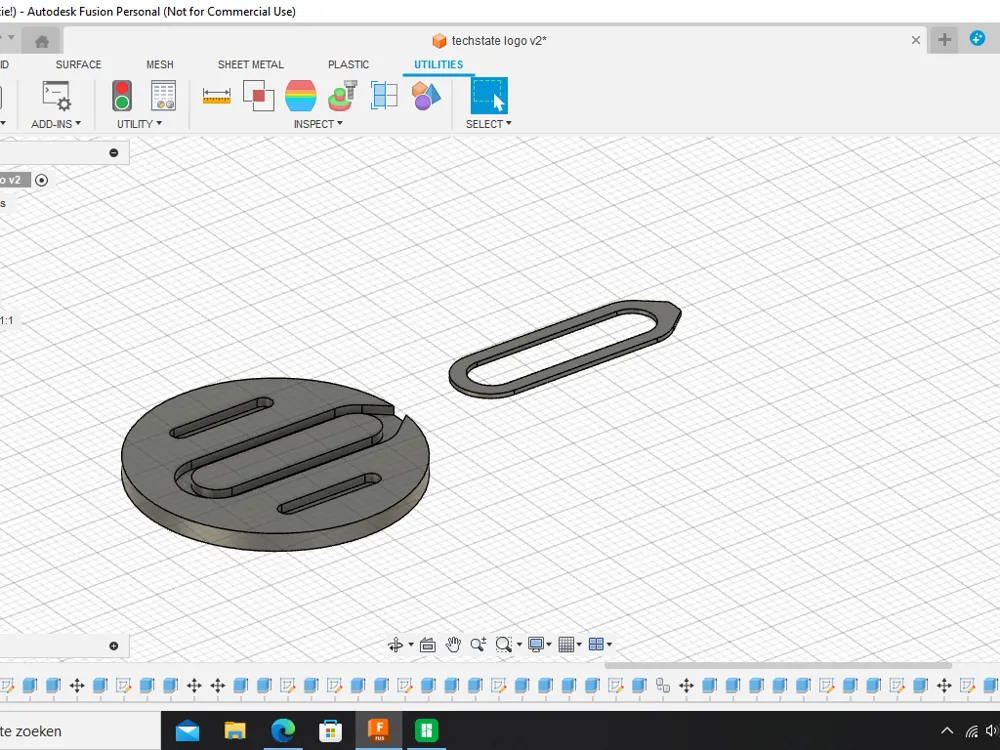
Task: Click the traffic light utility icon
Action: click(122, 96)
